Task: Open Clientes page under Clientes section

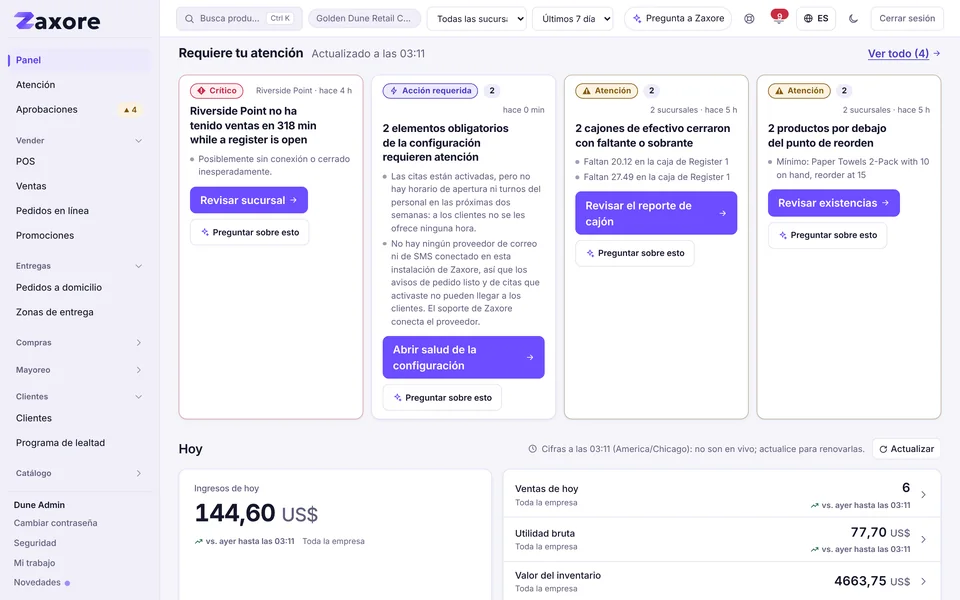Action: (80, 418)
